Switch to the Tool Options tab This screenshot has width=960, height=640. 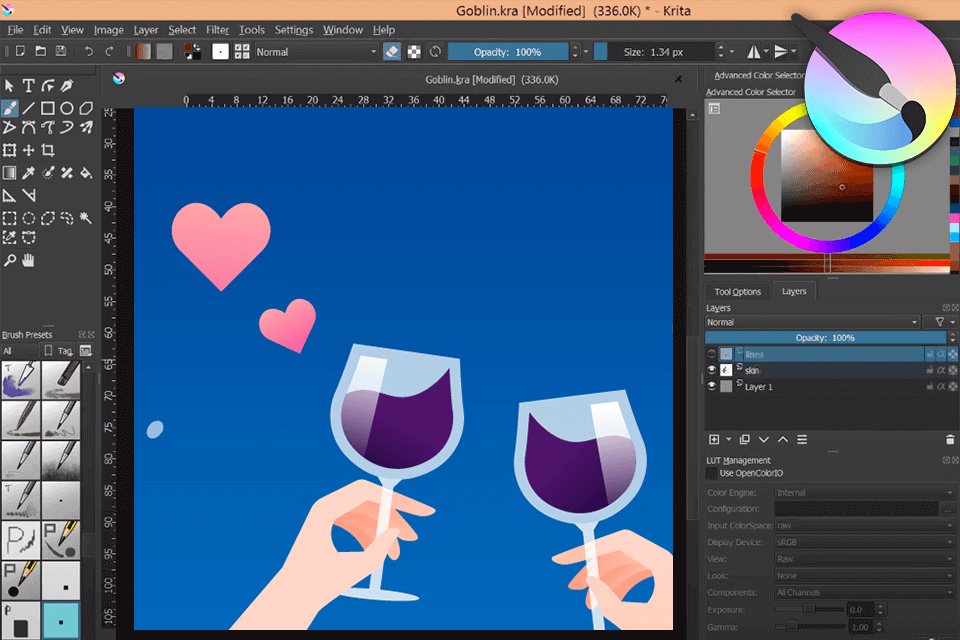(x=737, y=291)
